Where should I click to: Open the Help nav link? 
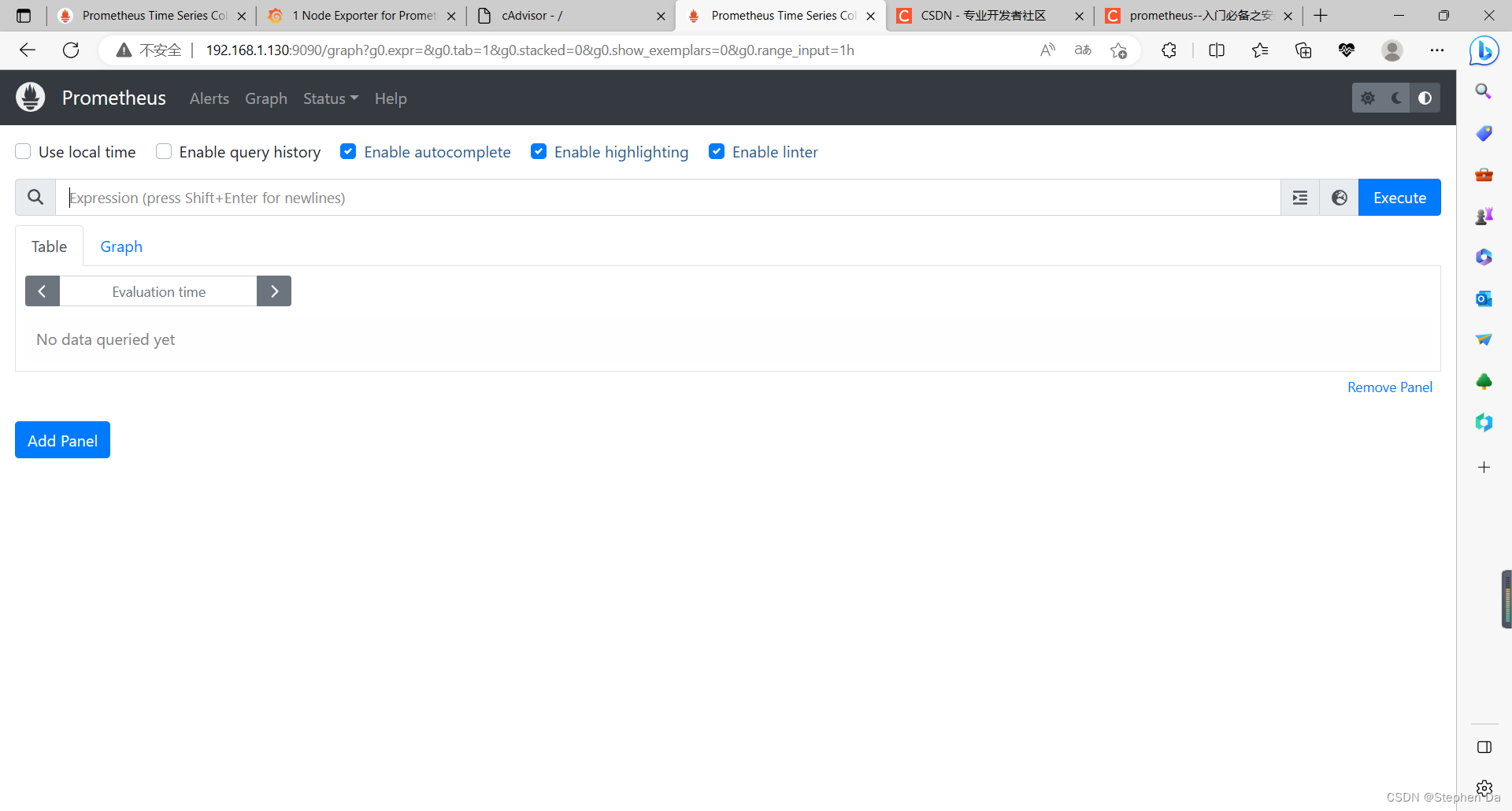click(x=391, y=98)
